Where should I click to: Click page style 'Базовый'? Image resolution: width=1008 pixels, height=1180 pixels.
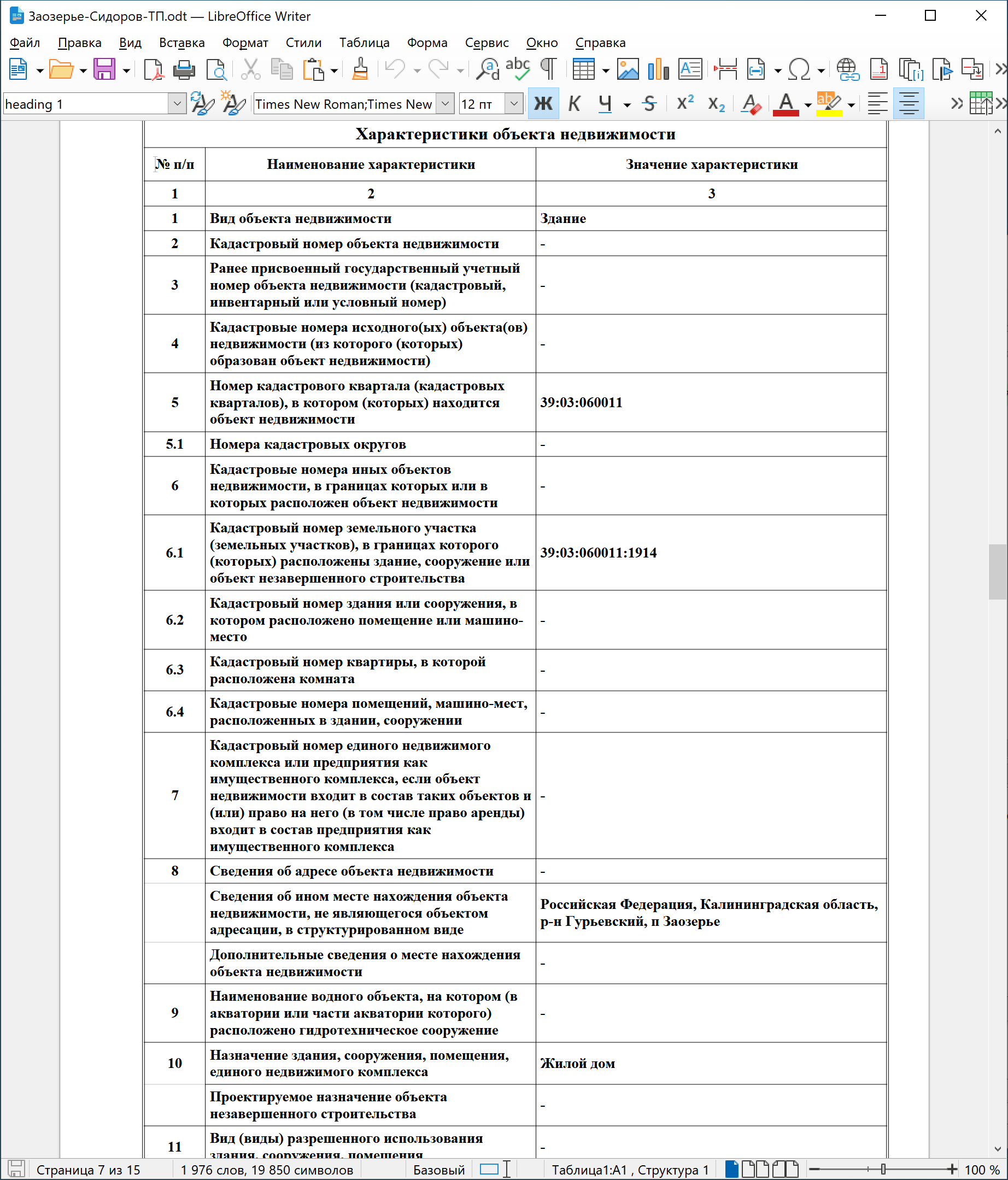(438, 1170)
